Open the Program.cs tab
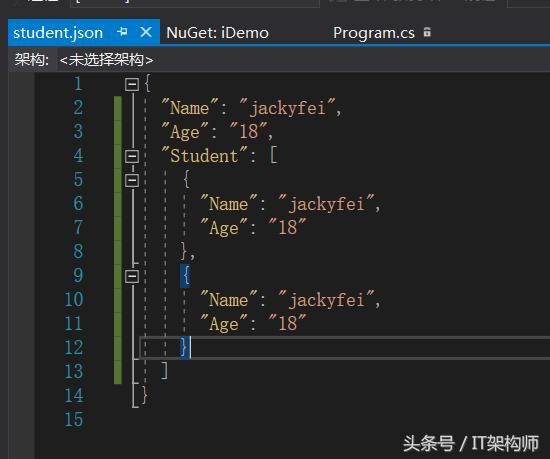 [x=374, y=33]
